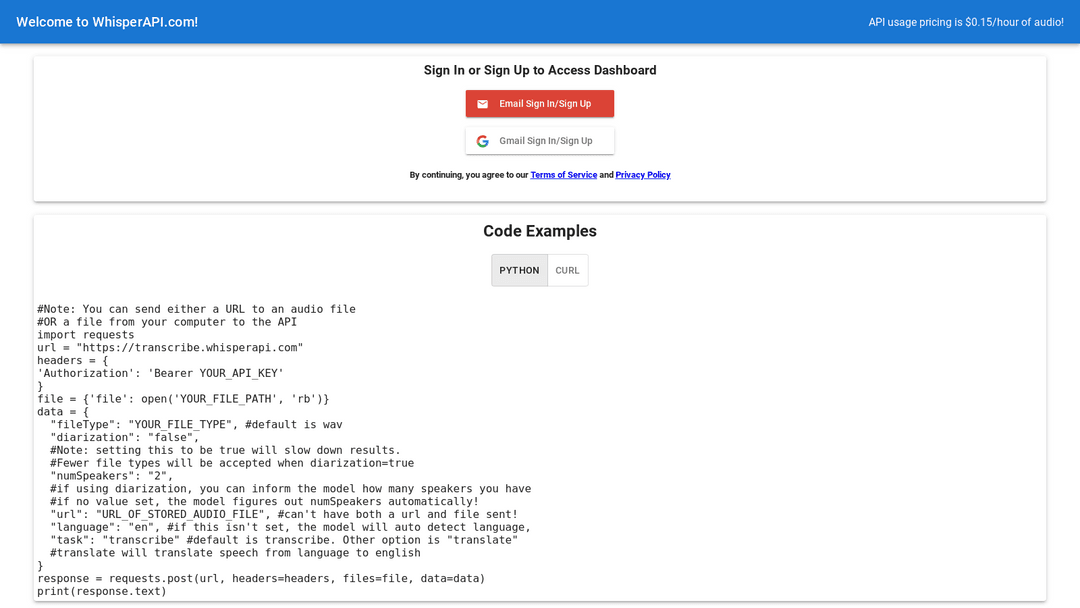Click the "numSpeakers": "2" line
The width and height of the screenshot is (1080, 608).
(x=112, y=476)
